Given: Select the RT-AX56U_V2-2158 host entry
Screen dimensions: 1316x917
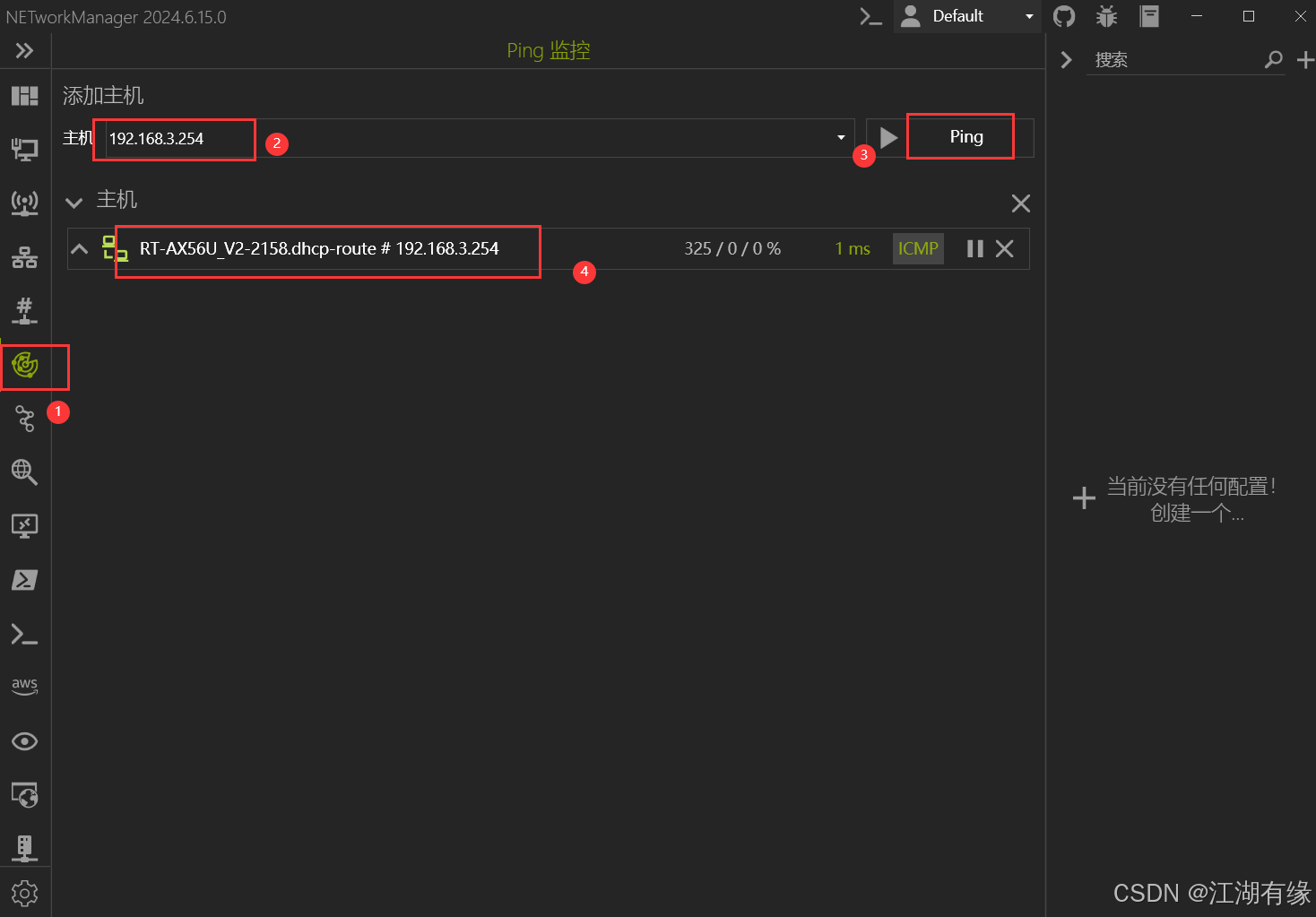Looking at the screenshot, I should coord(327,249).
